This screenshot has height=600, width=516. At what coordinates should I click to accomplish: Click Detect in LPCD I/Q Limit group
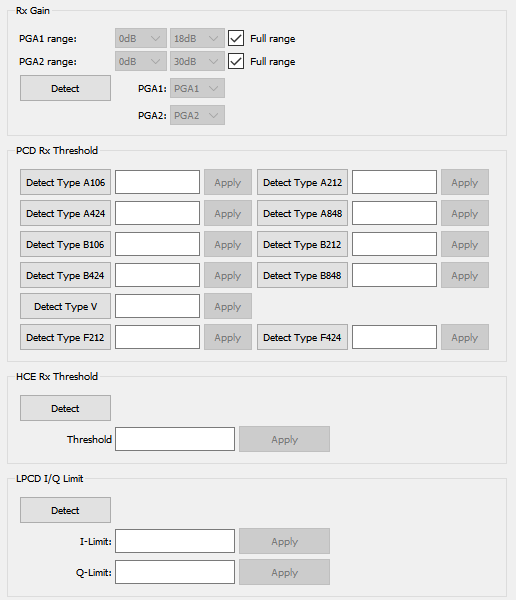tap(65, 510)
